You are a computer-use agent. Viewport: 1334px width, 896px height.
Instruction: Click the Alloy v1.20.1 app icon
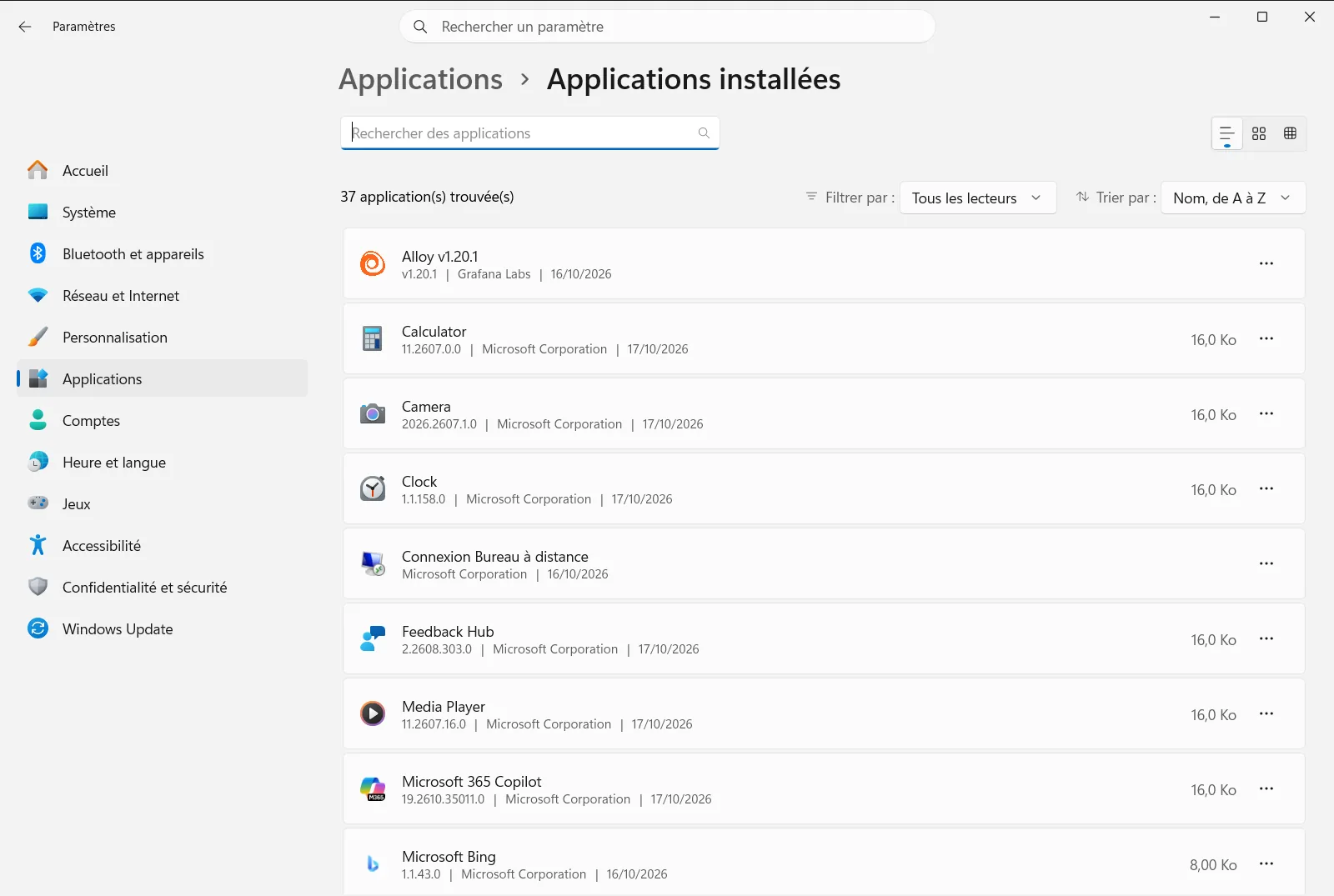373,263
